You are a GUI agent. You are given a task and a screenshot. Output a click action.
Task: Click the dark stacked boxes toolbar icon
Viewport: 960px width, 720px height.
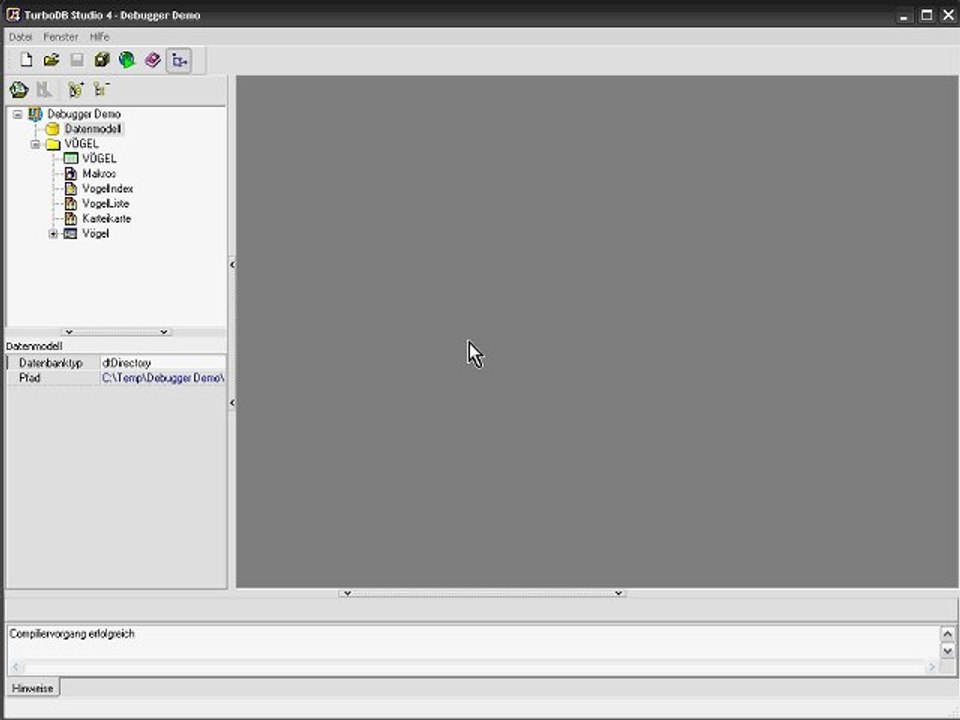102,60
